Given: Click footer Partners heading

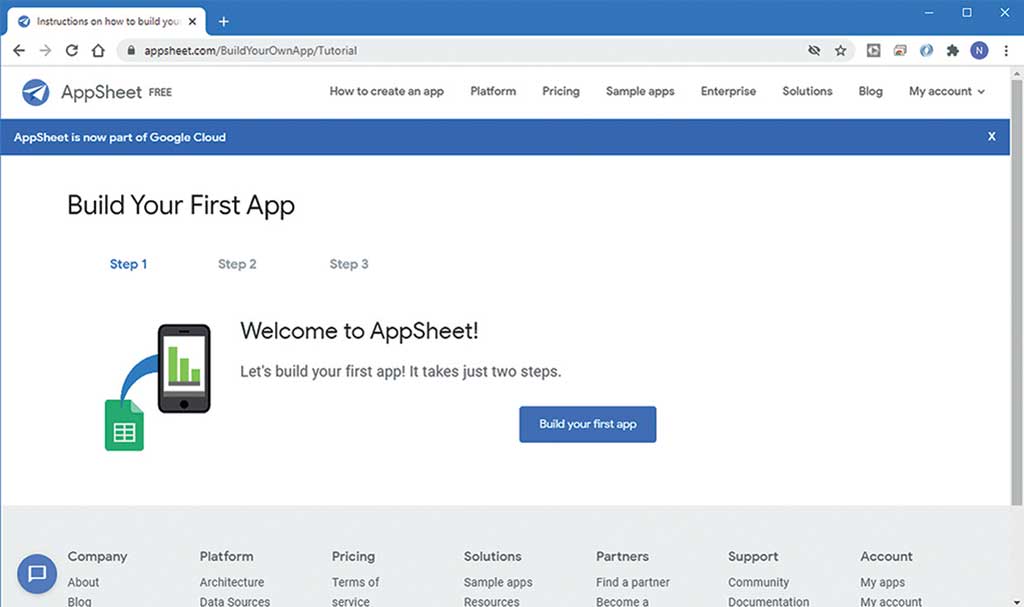Looking at the screenshot, I should point(622,556).
